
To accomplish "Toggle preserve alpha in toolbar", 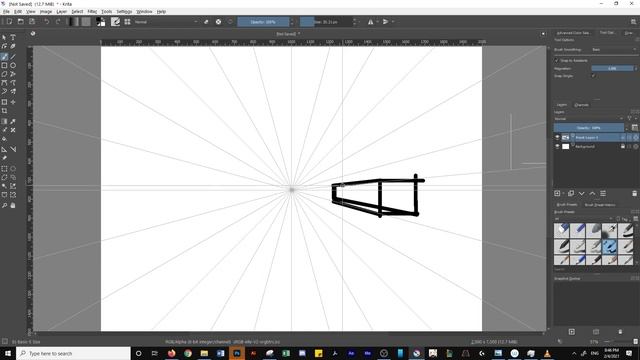I will pyautogui.click(x=218, y=22).
